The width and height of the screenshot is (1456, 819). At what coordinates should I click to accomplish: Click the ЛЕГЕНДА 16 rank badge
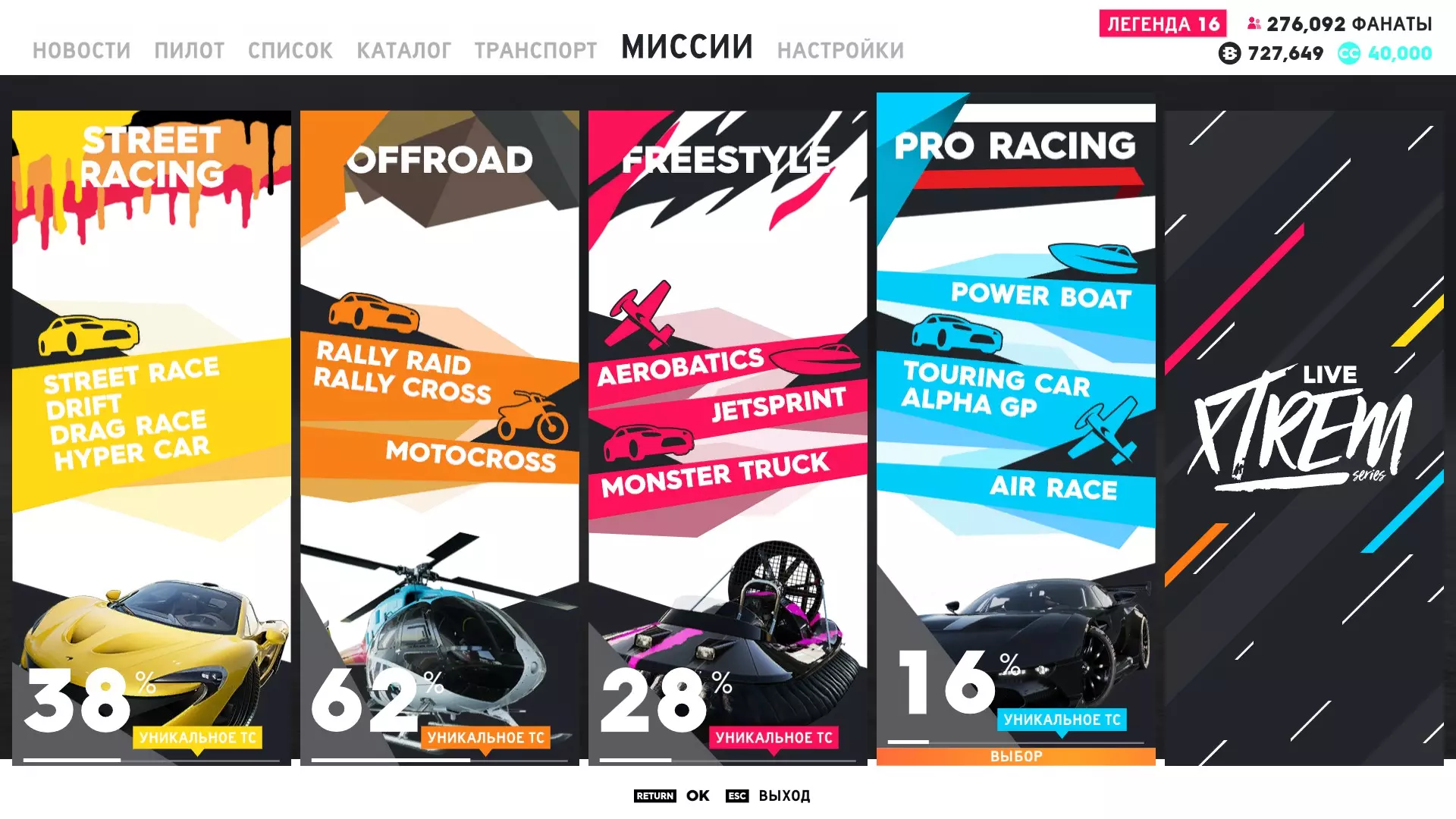pos(1163,24)
